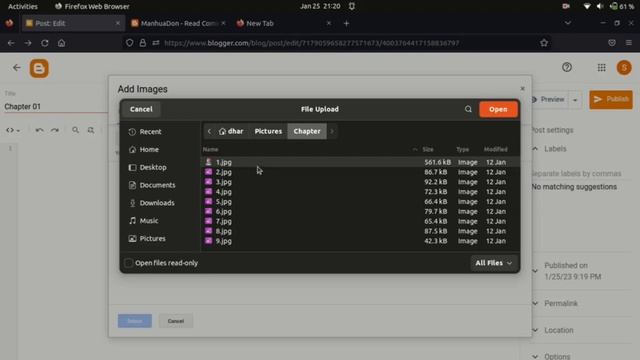Select file 5.jpg
The width and height of the screenshot is (640, 360).
pyautogui.click(x=360, y=202)
